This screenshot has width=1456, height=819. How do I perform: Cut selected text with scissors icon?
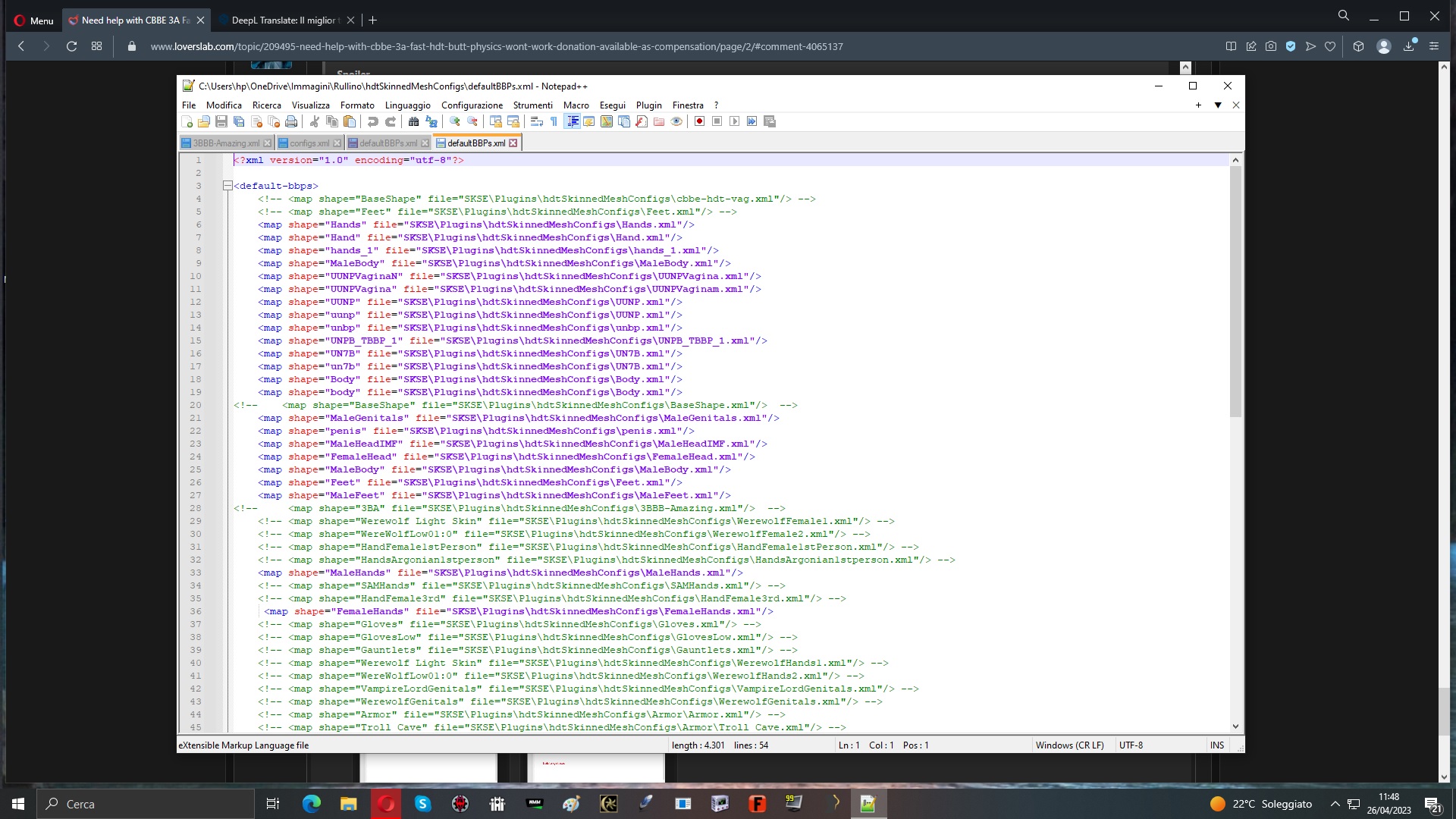[314, 121]
